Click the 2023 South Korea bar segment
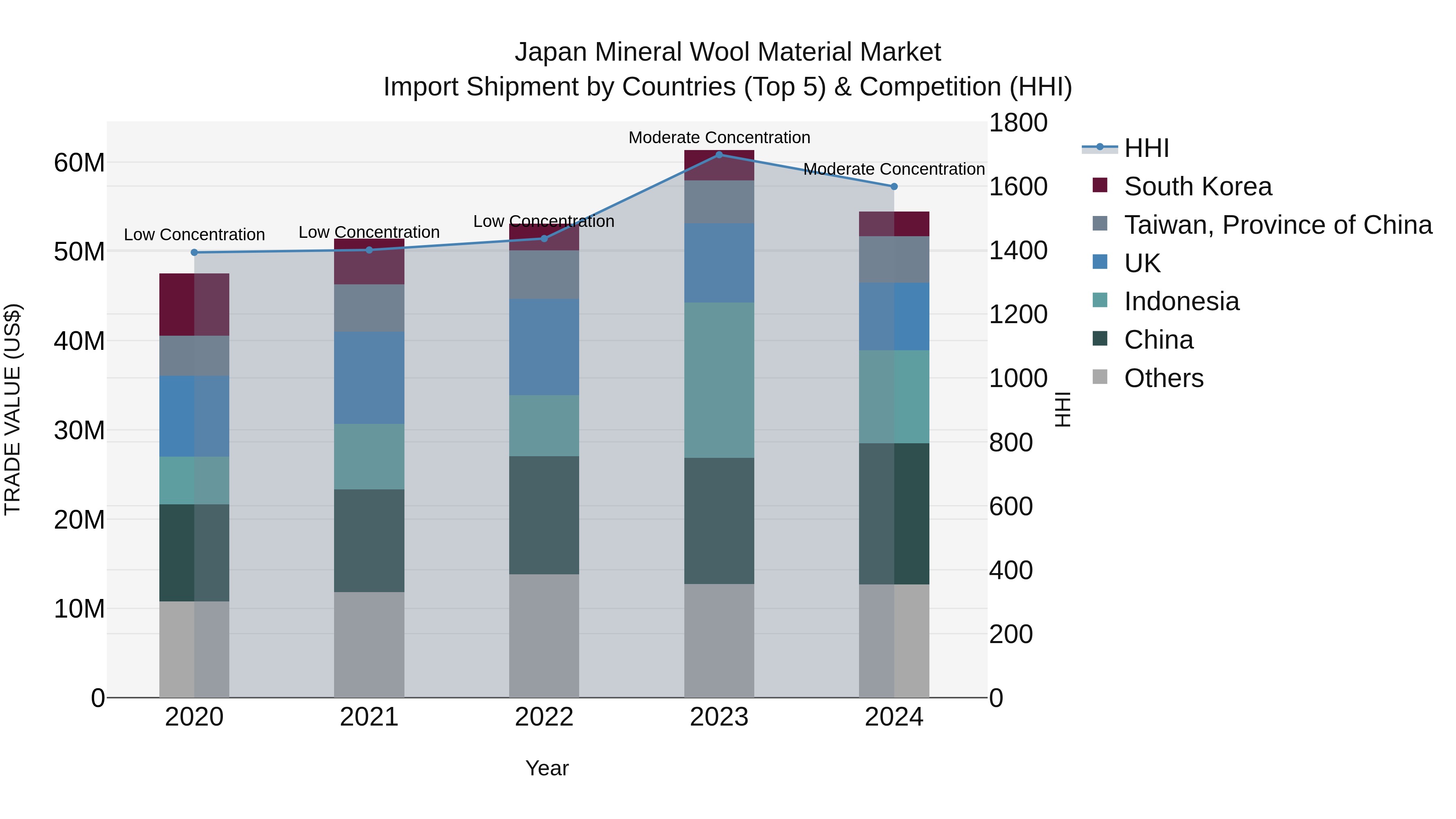Screen dimensions: 1456x819 719,165
